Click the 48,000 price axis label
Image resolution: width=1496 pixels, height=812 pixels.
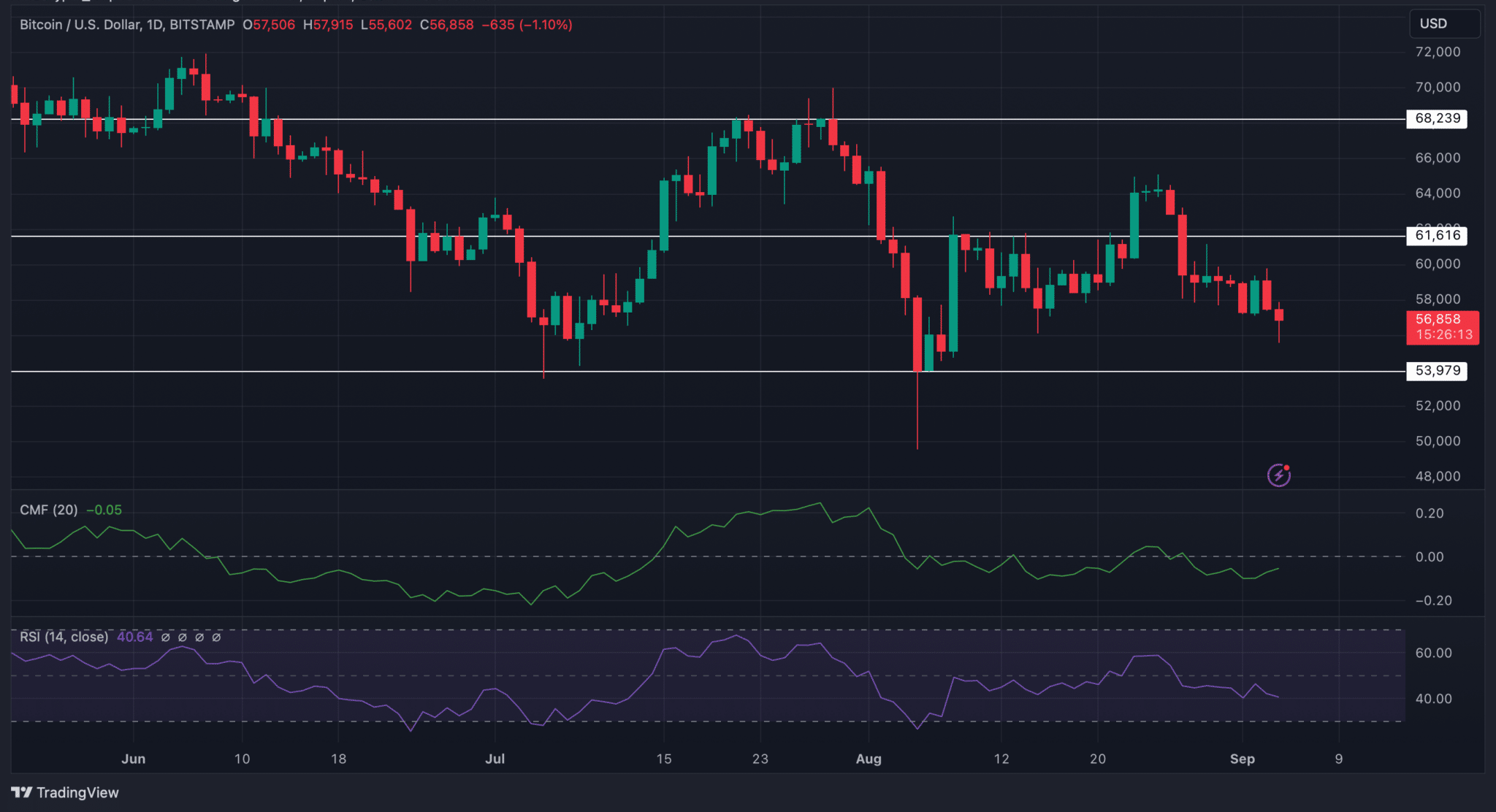point(1438,476)
